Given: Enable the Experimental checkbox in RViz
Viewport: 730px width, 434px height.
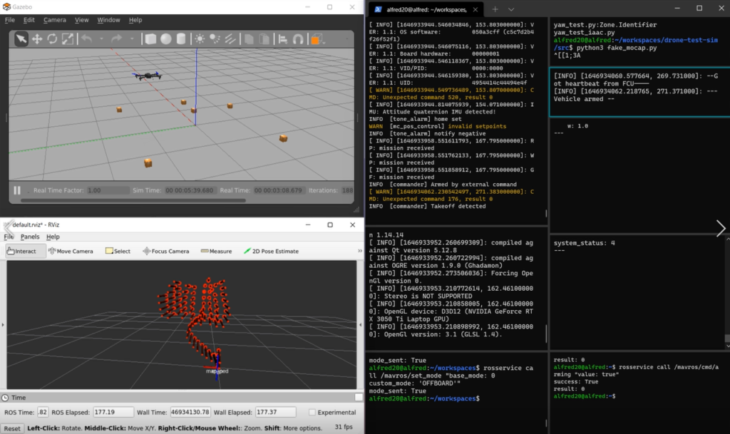Looking at the screenshot, I should tap(313, 411).
